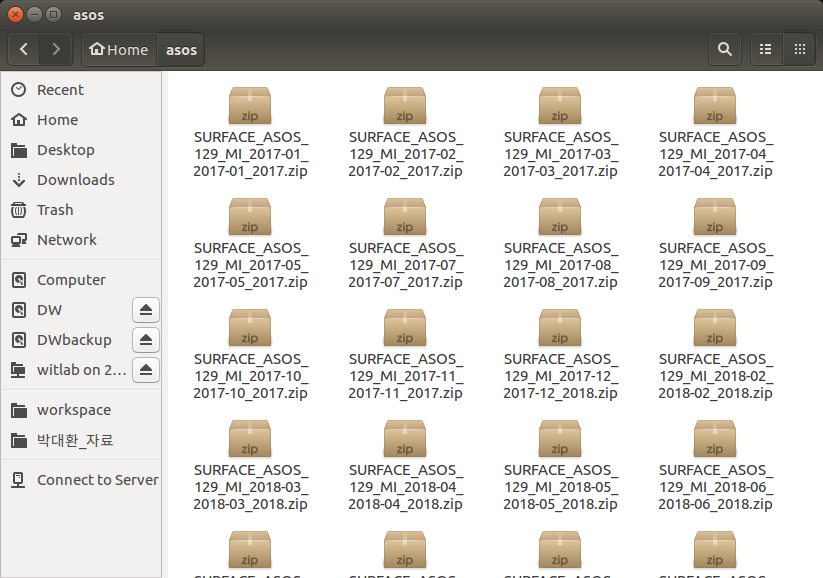The width and height of the screenshot is (823, 578).
Task: Select the 2017-08 zip file icon
Action: point(560,217)
